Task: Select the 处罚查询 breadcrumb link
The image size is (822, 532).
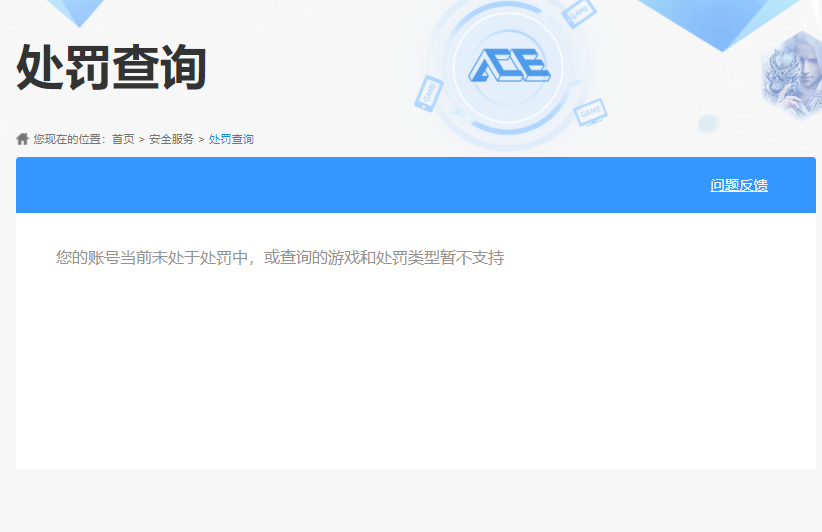Action: (x=231, y=139)
